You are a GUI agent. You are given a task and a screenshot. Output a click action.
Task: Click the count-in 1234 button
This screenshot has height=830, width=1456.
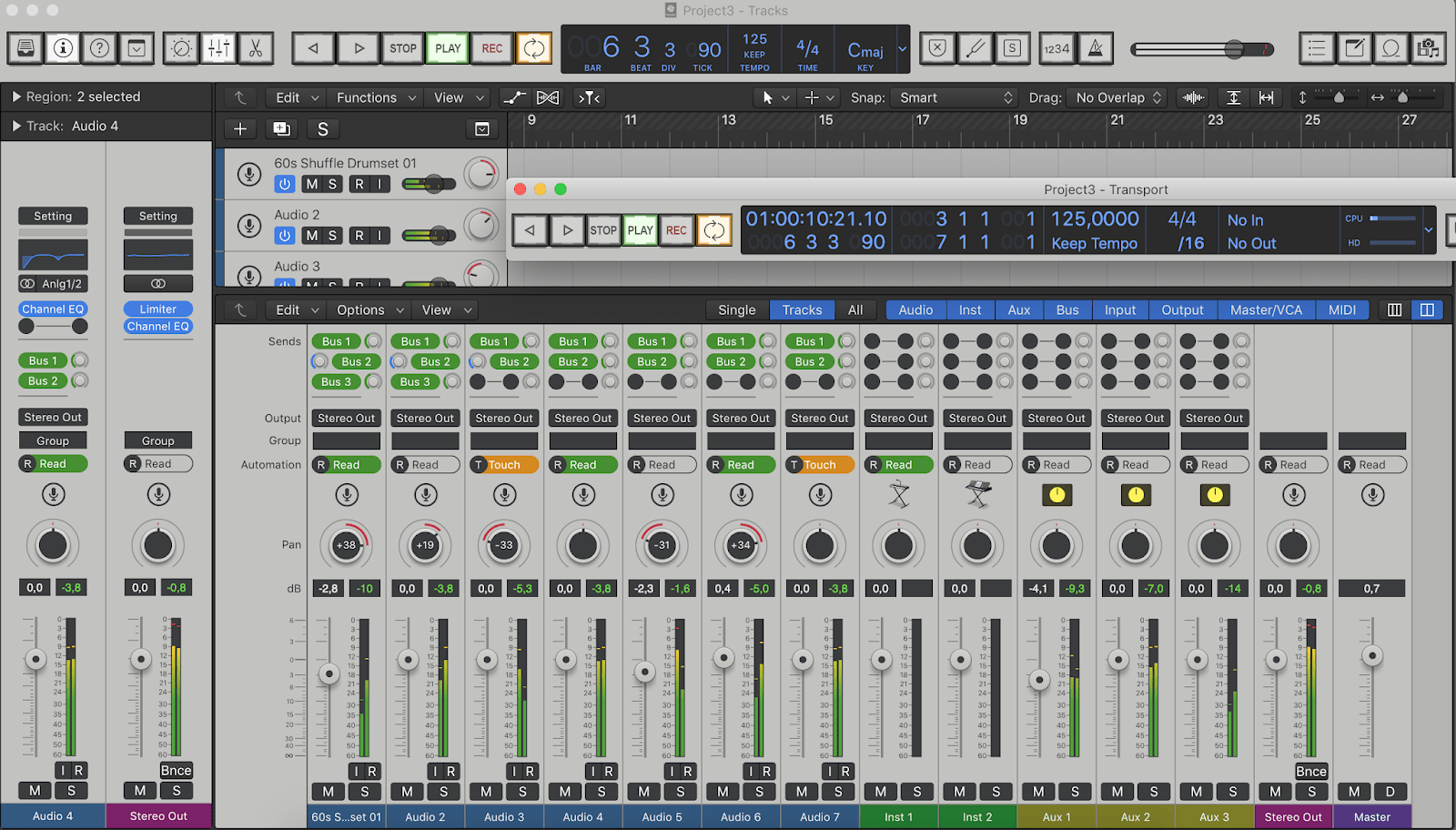pos(1057,49)
